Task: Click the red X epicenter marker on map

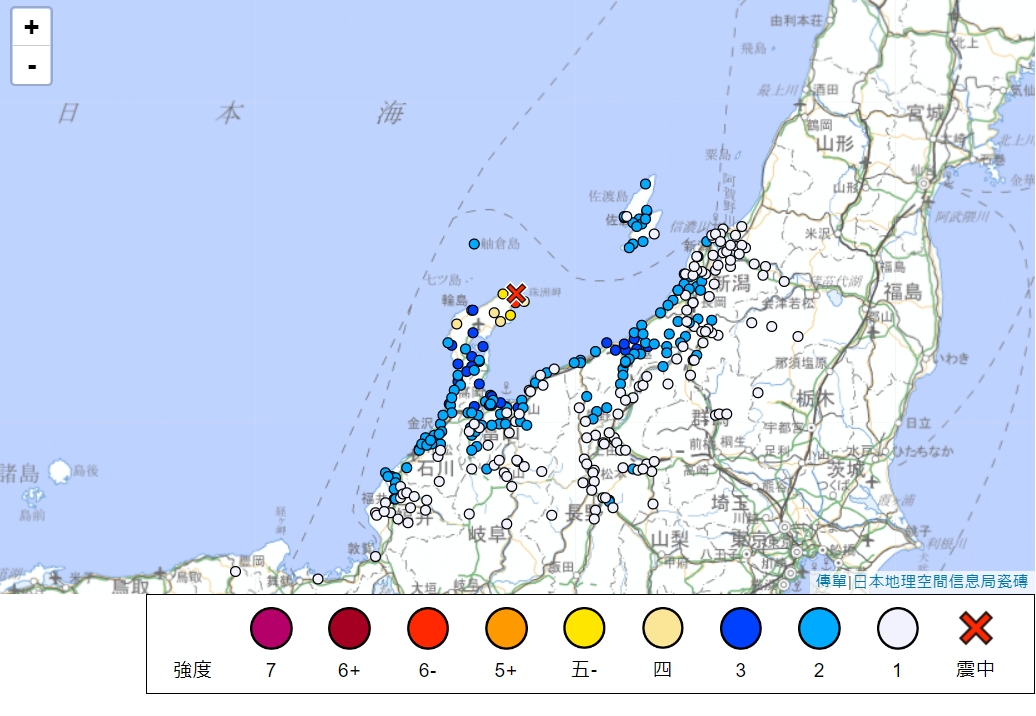Action: click(516, 294)
